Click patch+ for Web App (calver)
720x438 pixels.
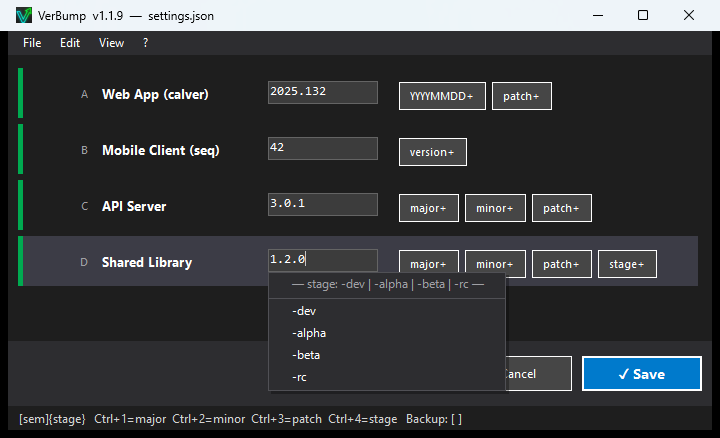[x=522, y=96]
